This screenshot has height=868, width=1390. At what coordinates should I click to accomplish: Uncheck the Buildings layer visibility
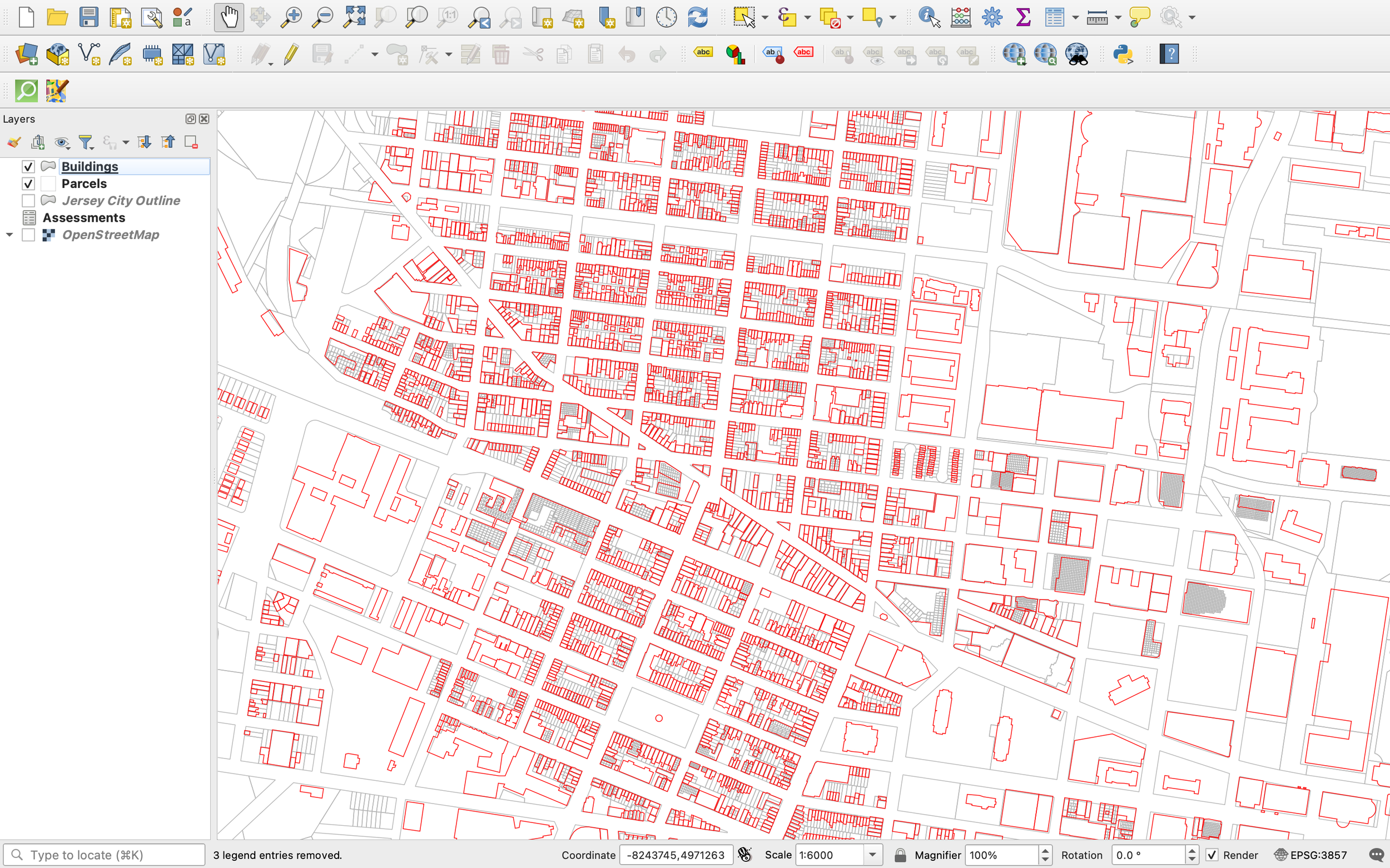pos(28,167)
